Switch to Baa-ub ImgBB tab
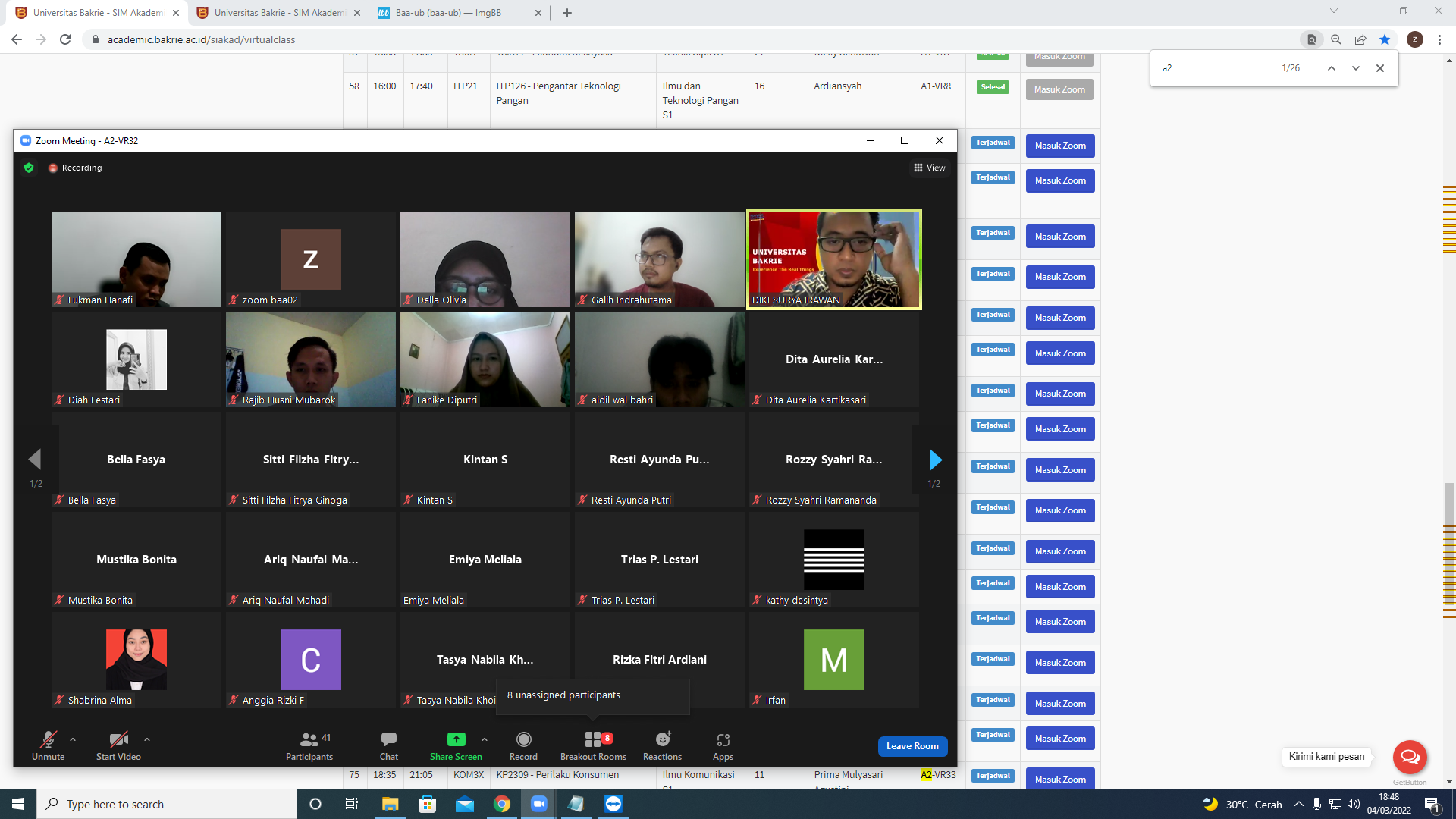This screenshot has height=819, width=1456. (460, 13)
